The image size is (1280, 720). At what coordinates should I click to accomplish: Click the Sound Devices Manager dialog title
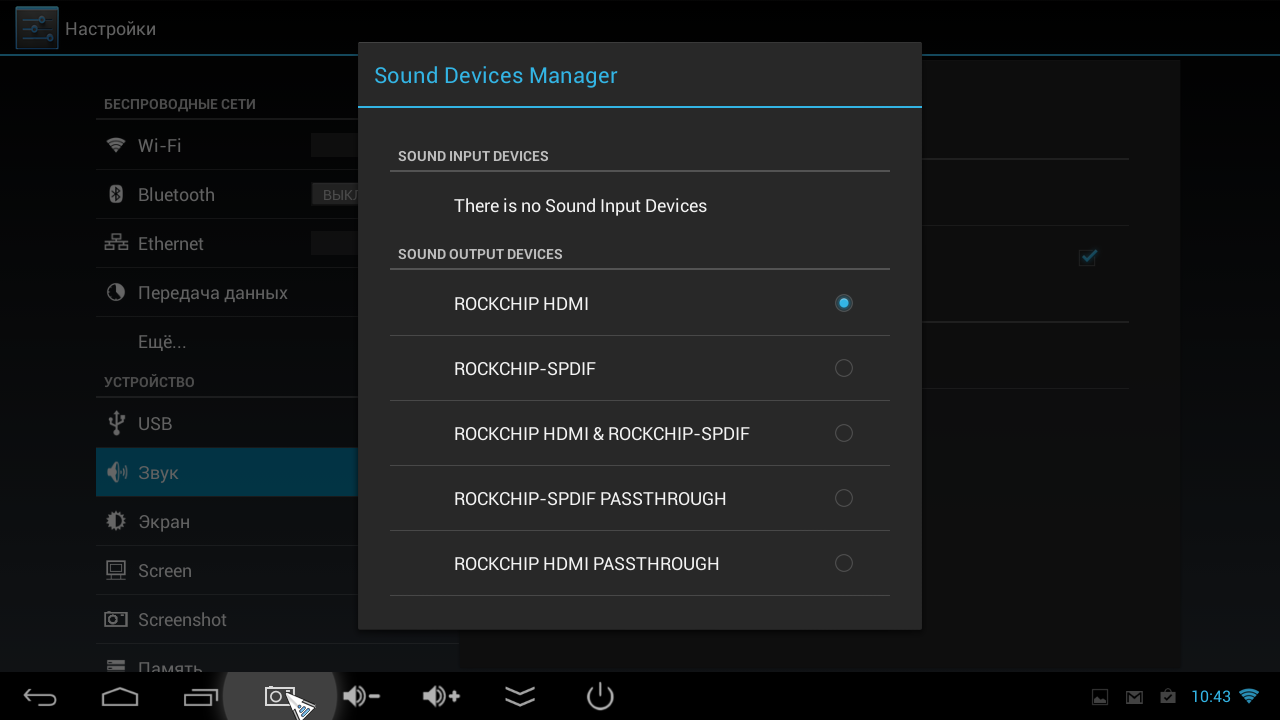click(x=496, y=75)
